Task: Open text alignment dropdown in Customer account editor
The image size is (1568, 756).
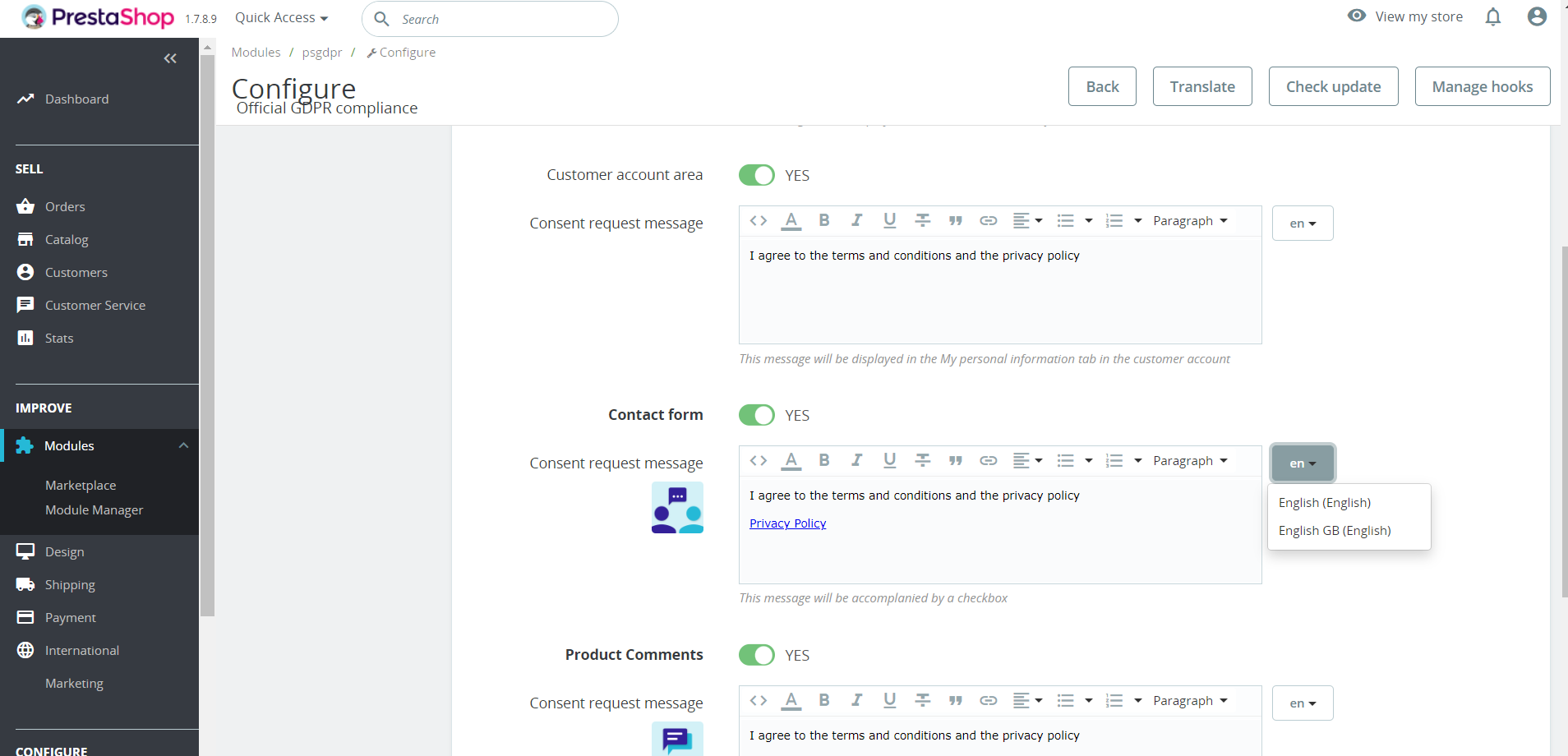Action: point(1027,220)
